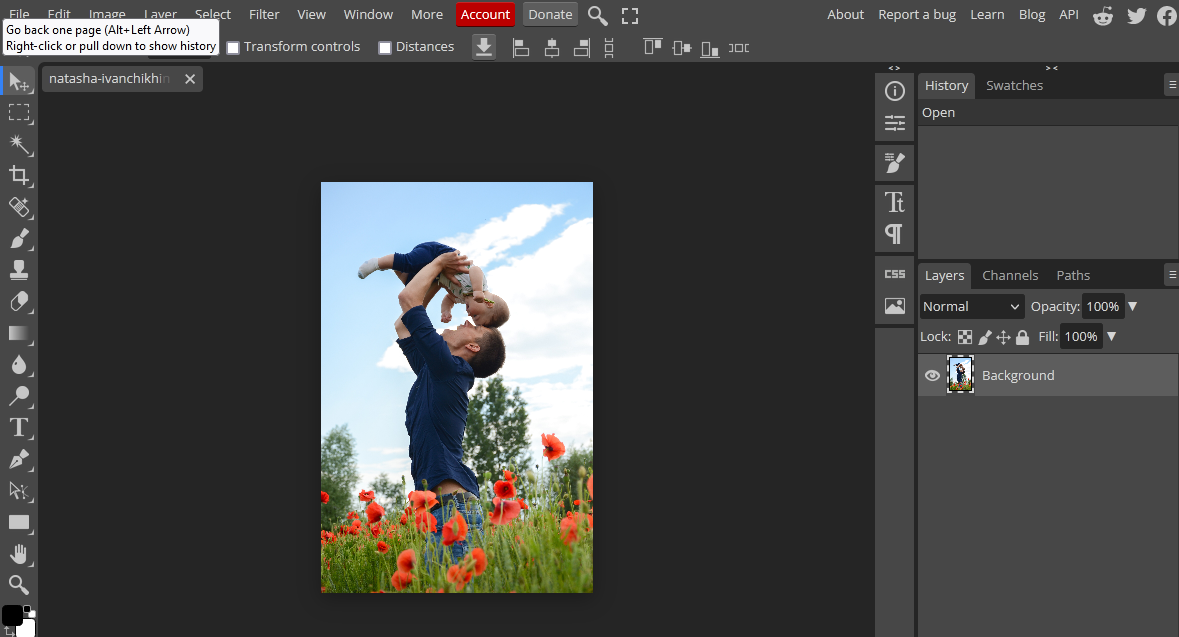Enable the Distances checkbox
Viewport: 1179px width, 637px height.
(x=385, y=47)
